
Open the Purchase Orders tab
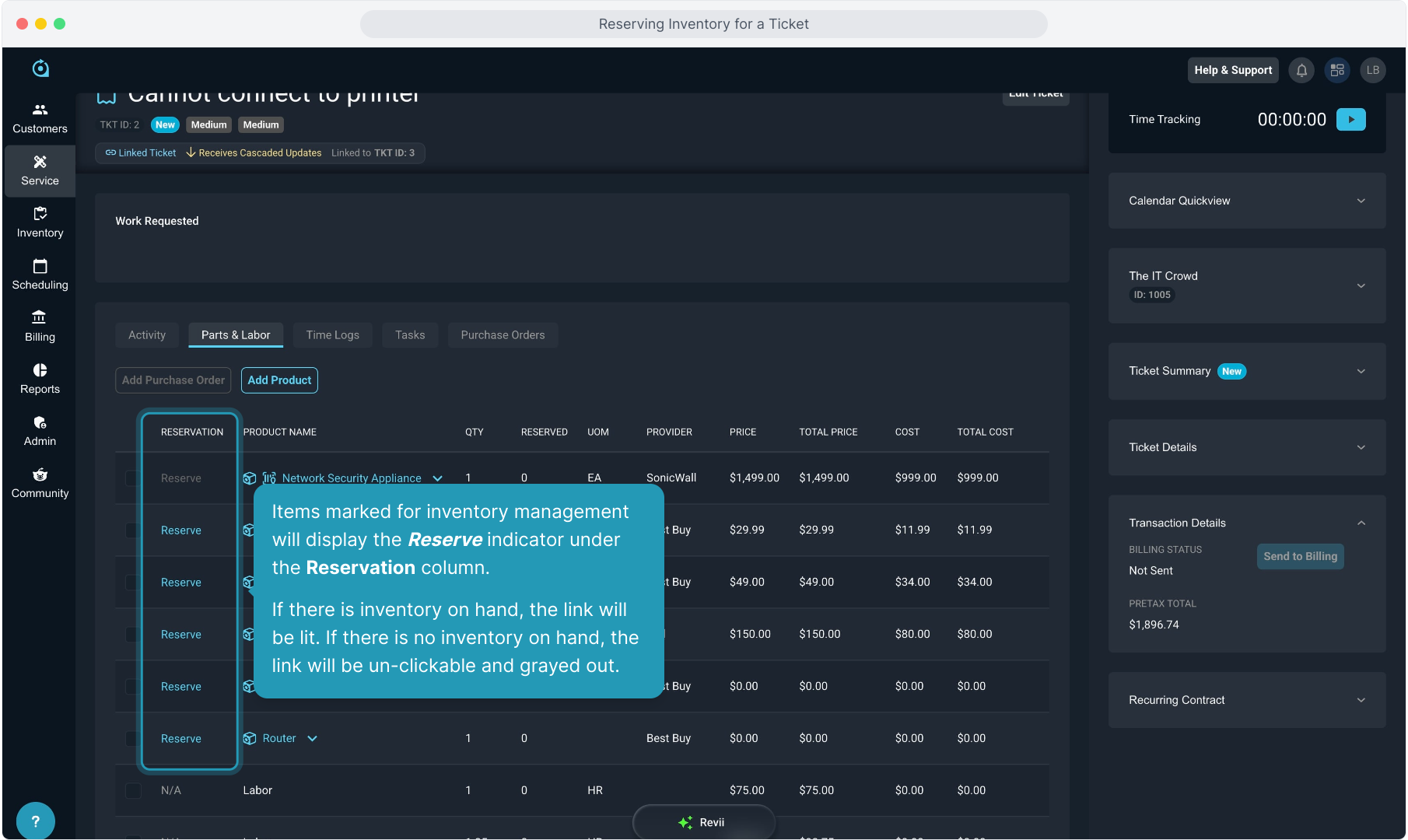pos(503,335)
